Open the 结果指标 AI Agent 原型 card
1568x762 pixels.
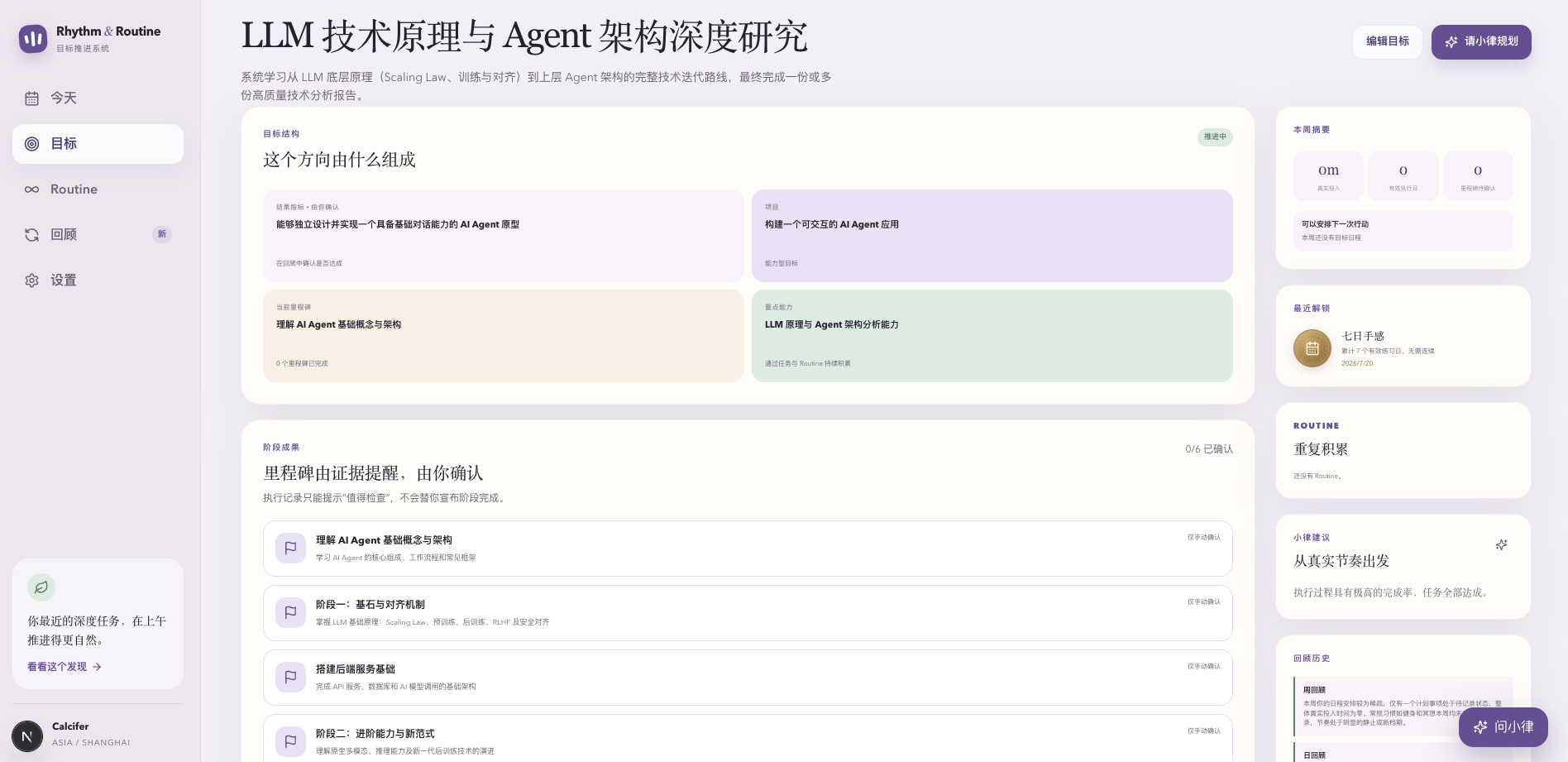pyautogui.click(x=504, y=236)
